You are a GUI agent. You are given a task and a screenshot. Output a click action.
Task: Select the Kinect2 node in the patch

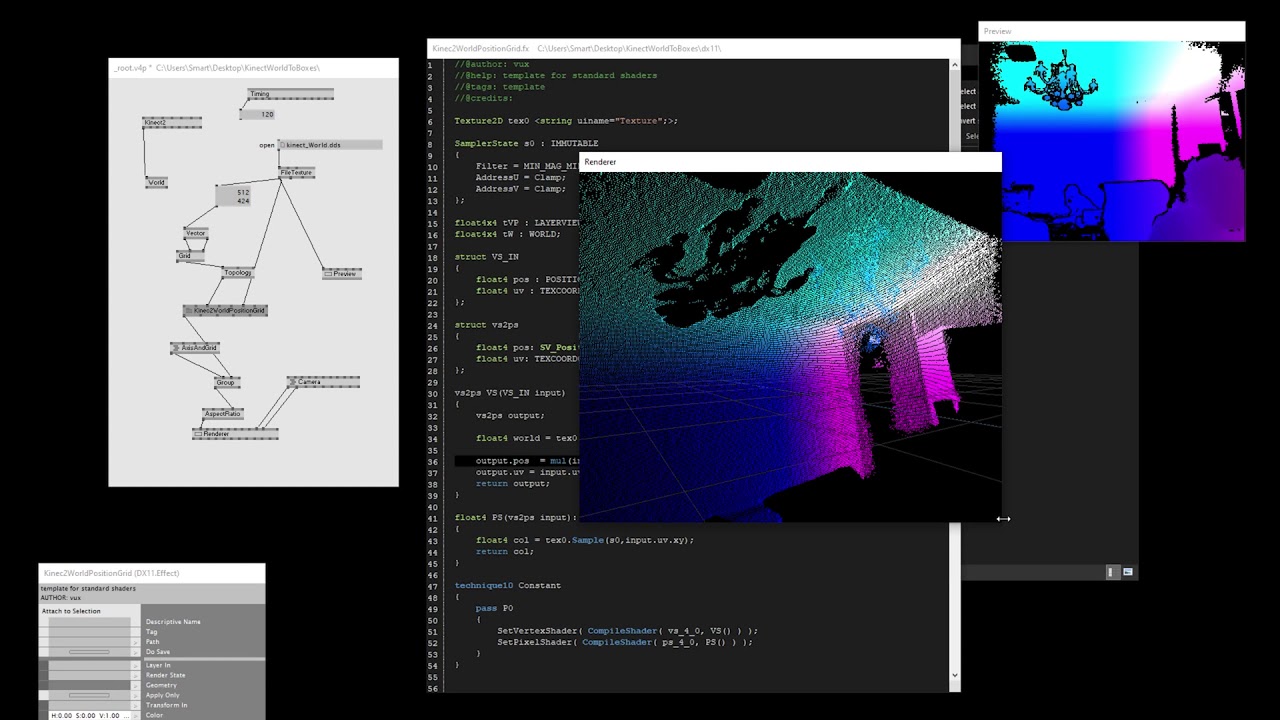click(172, 123)
